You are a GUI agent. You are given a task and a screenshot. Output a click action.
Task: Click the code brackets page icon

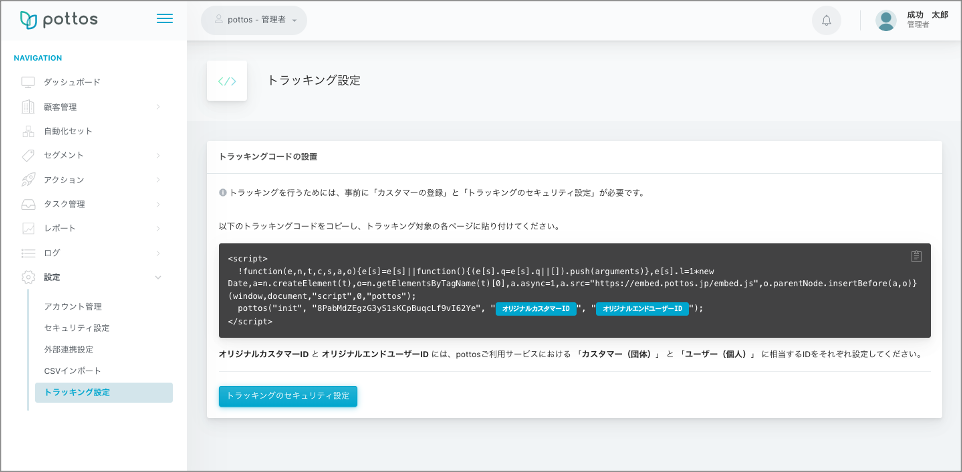coord(227,81)
